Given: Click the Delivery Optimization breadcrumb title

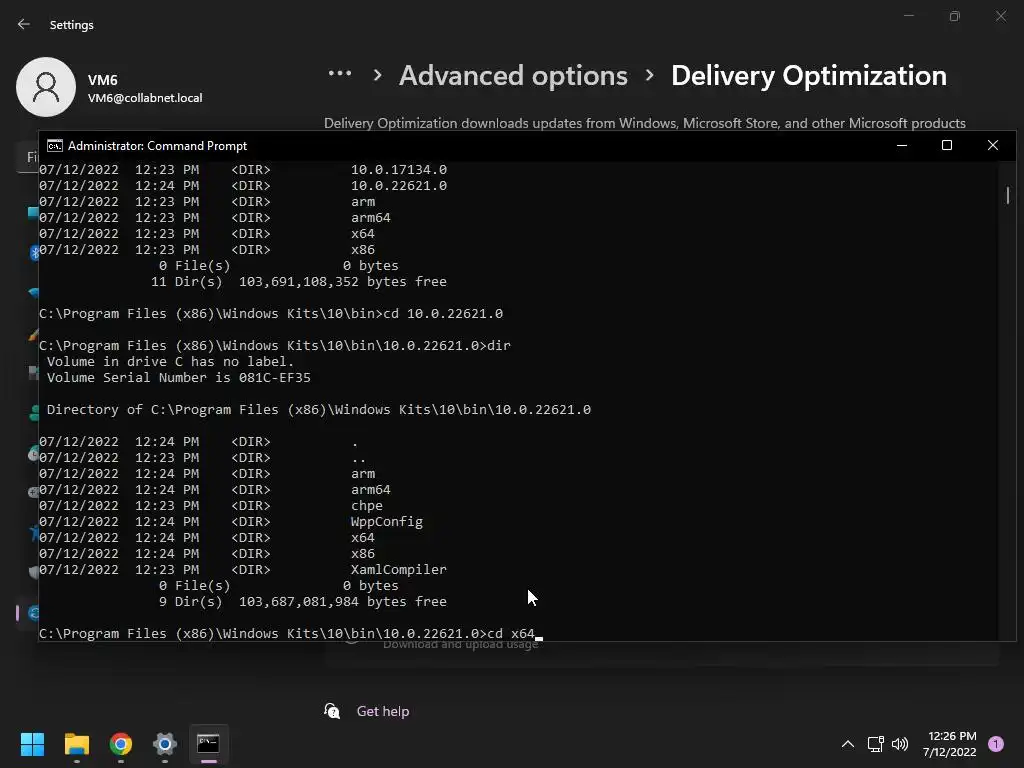Looking at the screenshot, I should pos(808,75).
